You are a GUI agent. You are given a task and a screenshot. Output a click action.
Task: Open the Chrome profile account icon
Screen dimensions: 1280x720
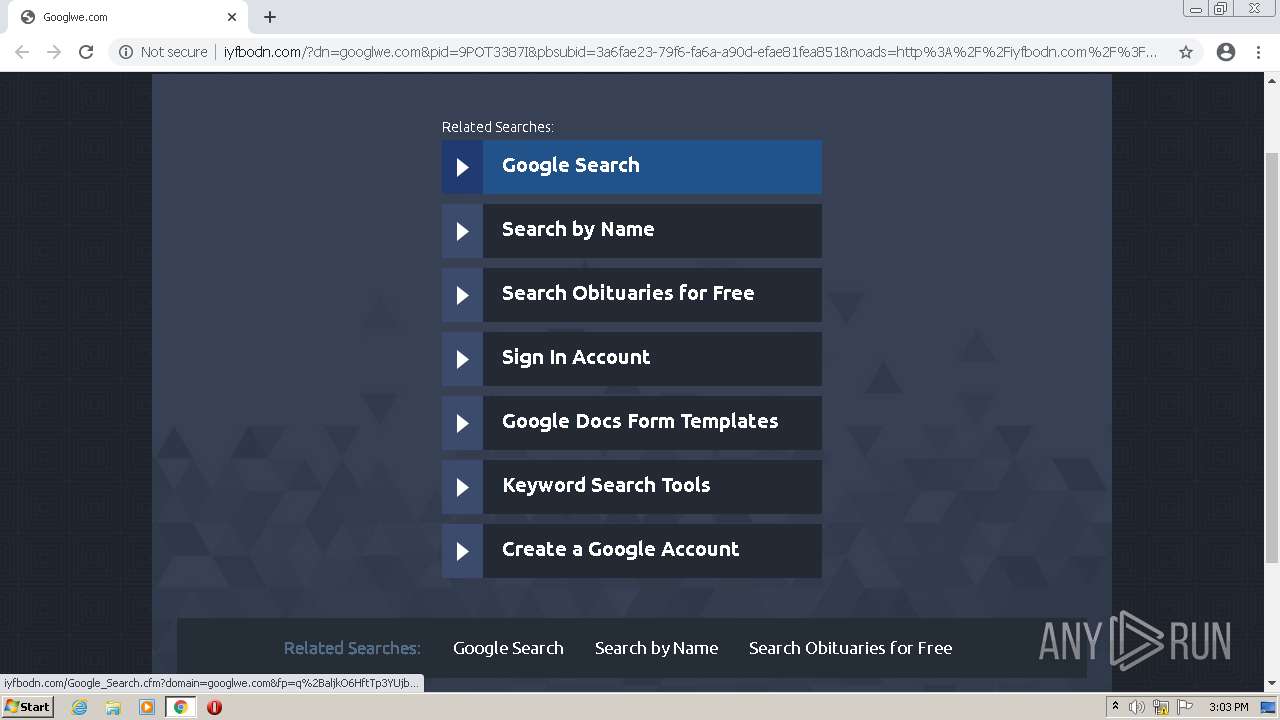tap(1226, 52)
